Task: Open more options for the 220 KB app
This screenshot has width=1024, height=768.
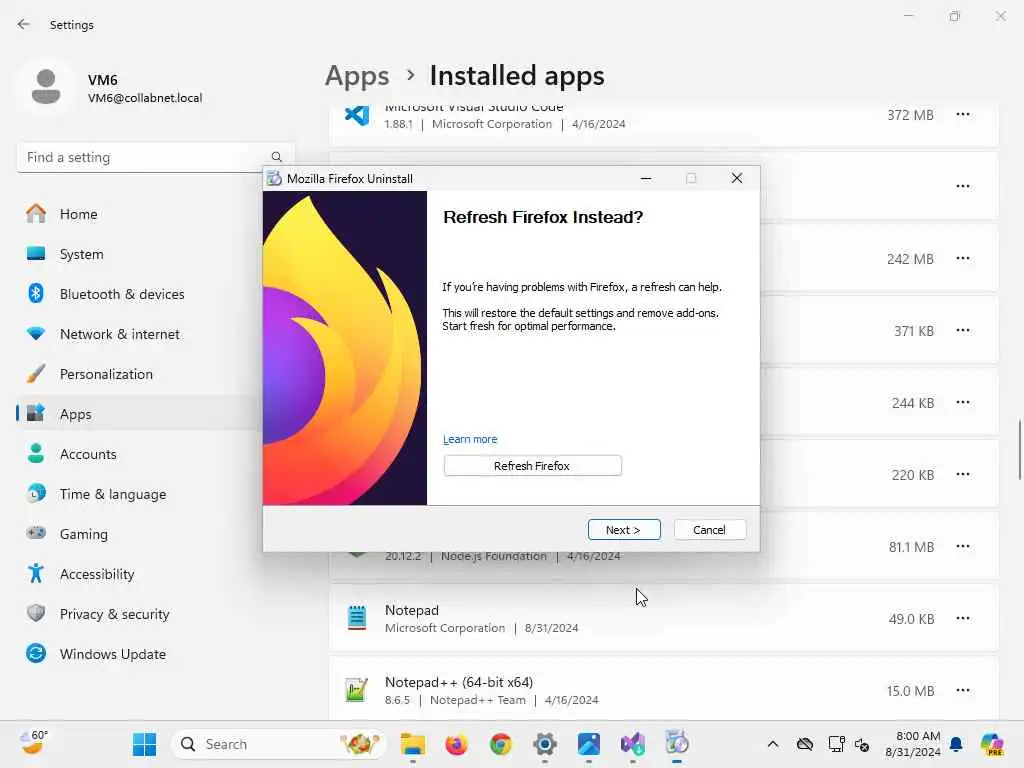Action: pos(963,474)
